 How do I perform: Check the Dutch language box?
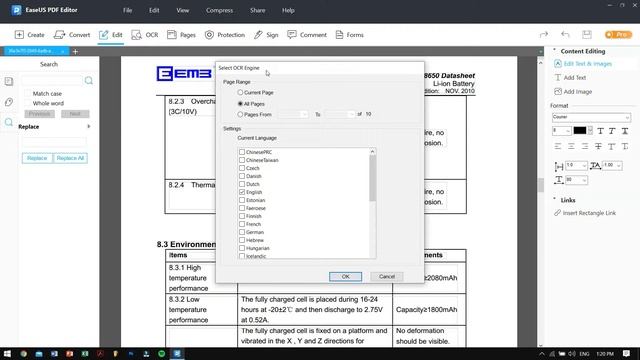coord(242,184)
